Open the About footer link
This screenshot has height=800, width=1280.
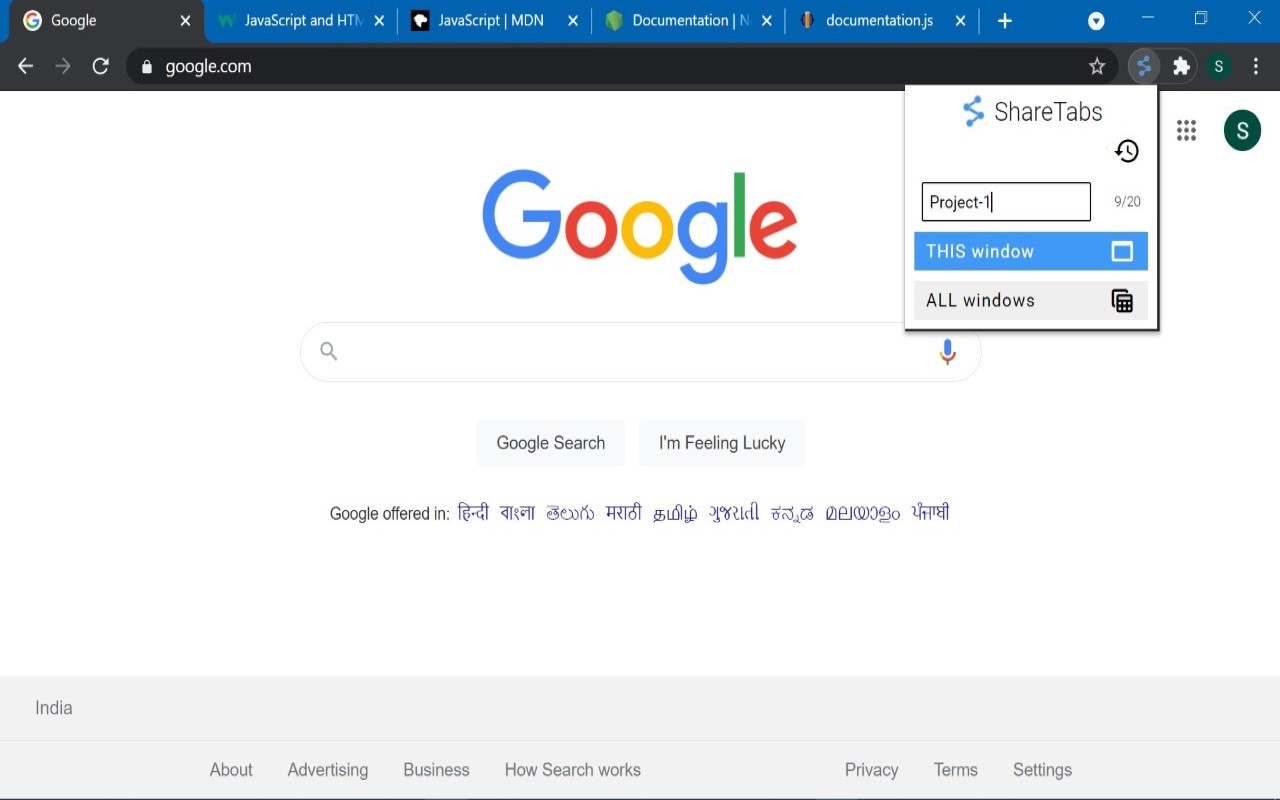[231, 770]
